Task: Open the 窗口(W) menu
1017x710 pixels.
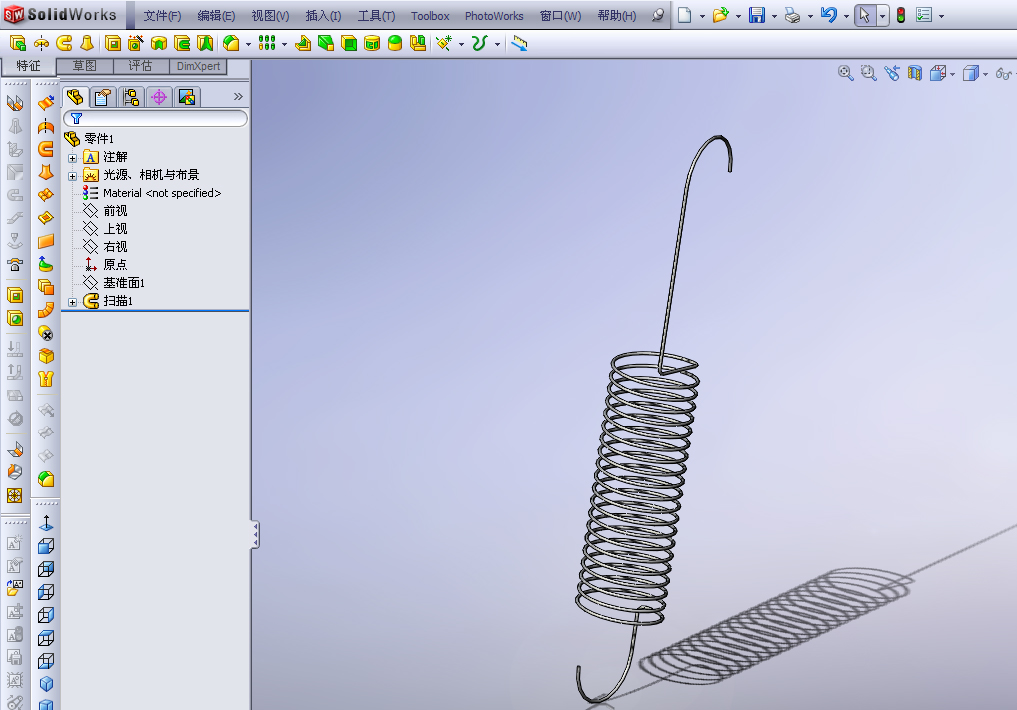Action: point(560,16)
